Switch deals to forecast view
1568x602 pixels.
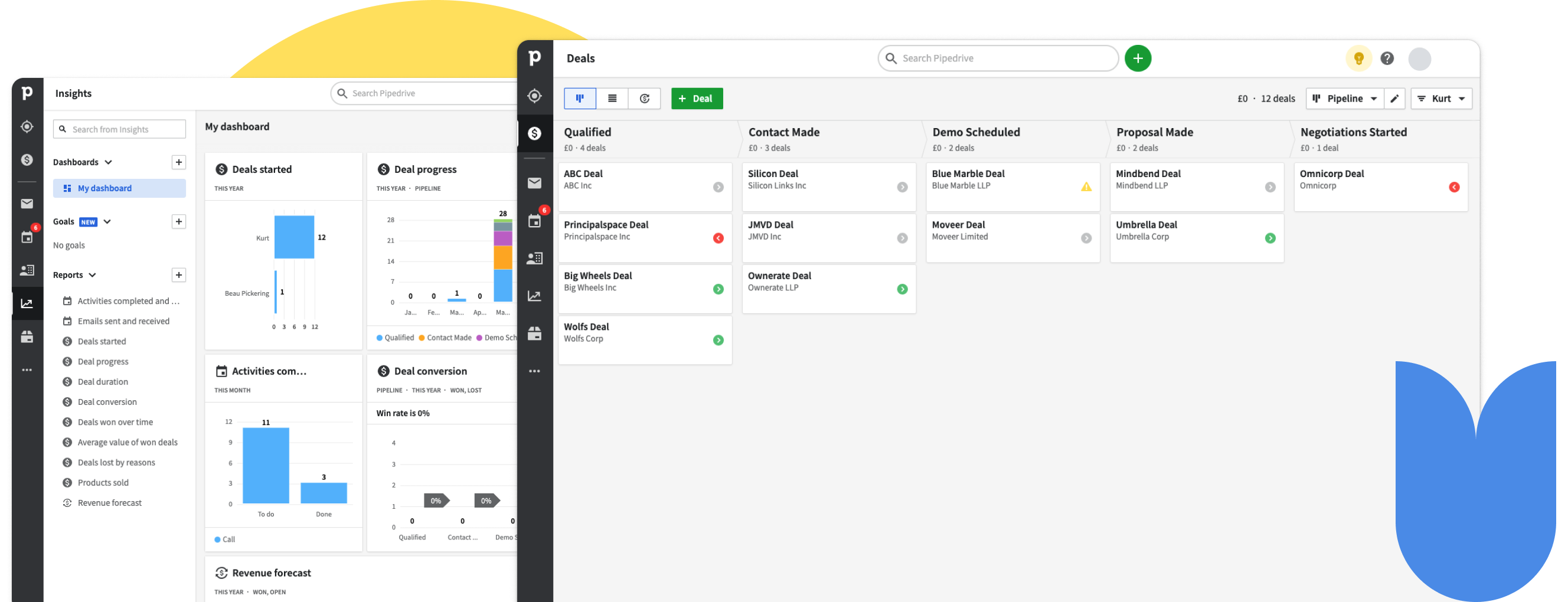click(645, 98)
